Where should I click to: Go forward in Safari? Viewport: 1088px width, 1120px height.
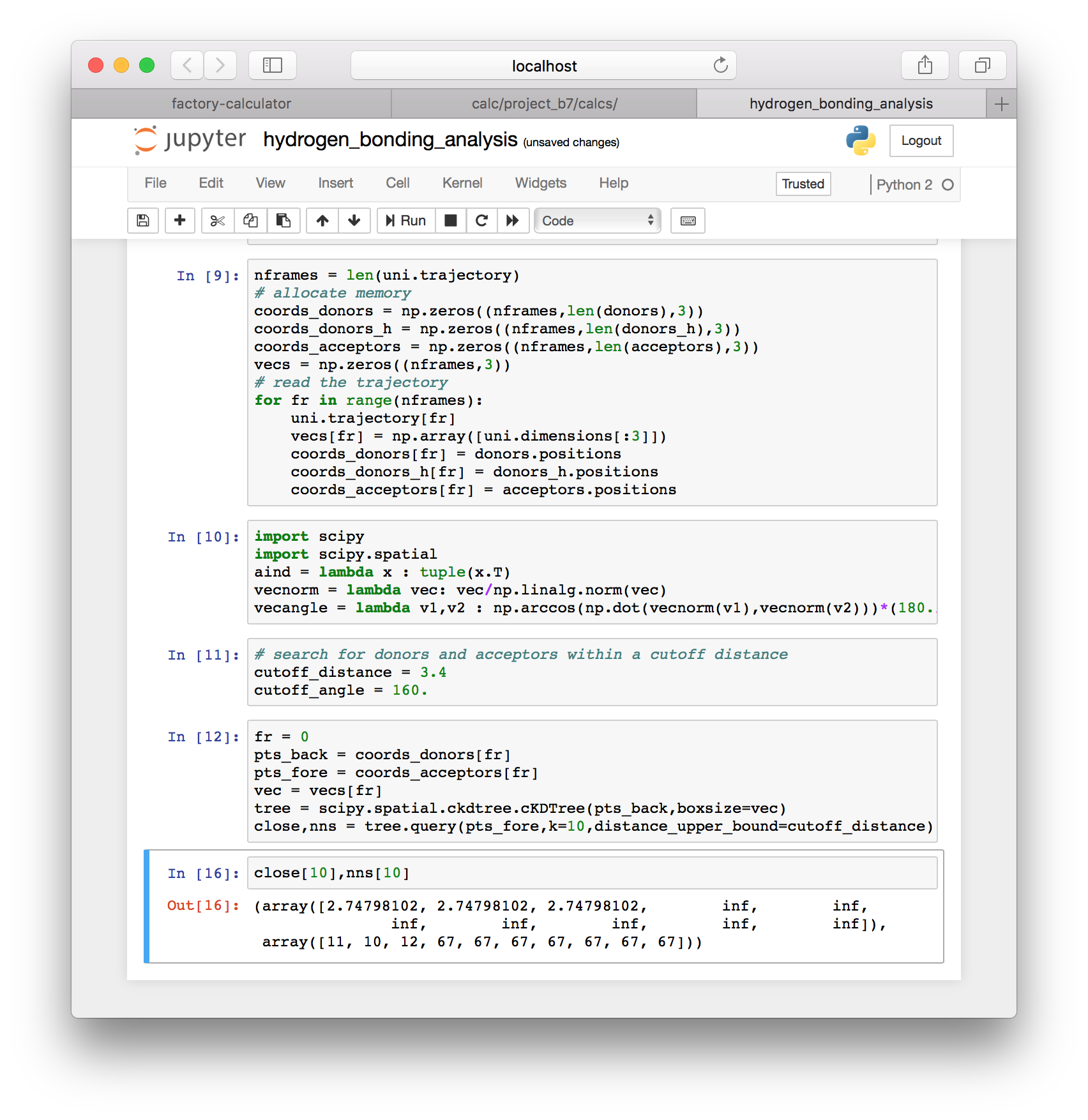coord(220,65)
